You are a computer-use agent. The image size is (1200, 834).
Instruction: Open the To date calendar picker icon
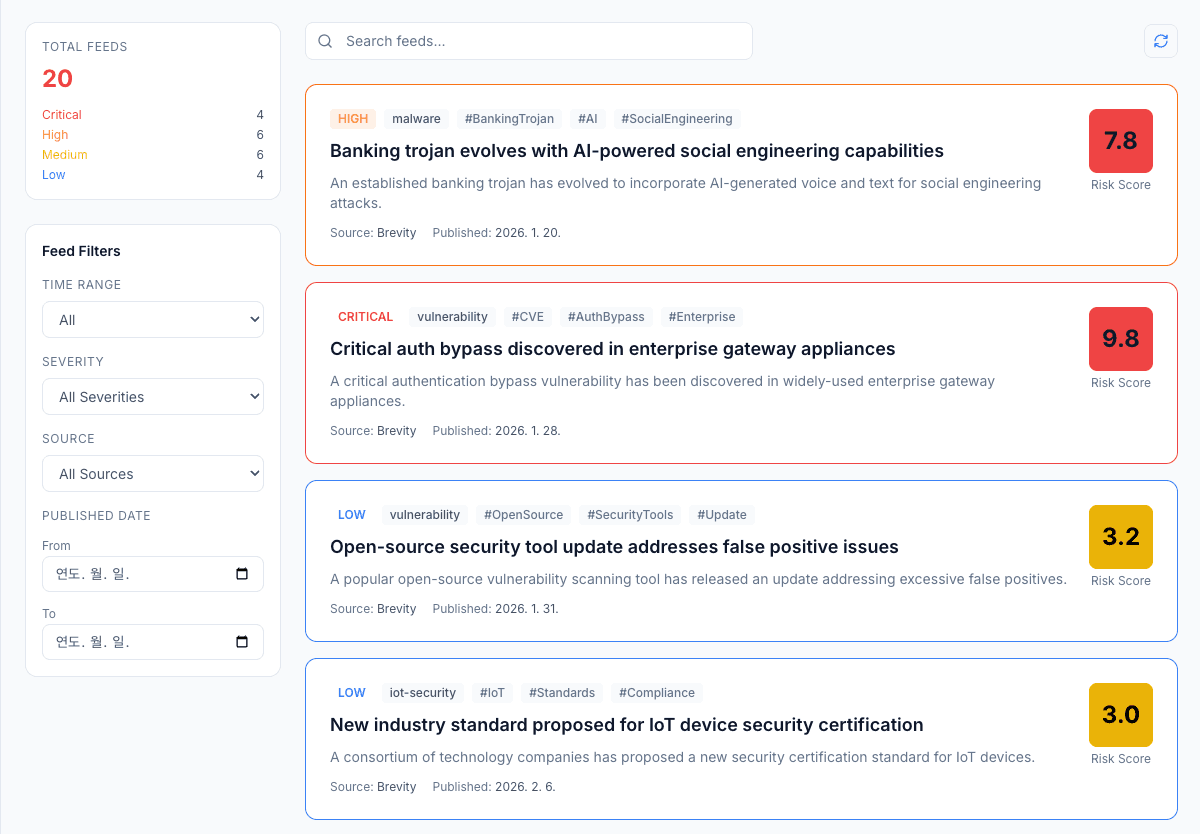(x=242, y=642)
